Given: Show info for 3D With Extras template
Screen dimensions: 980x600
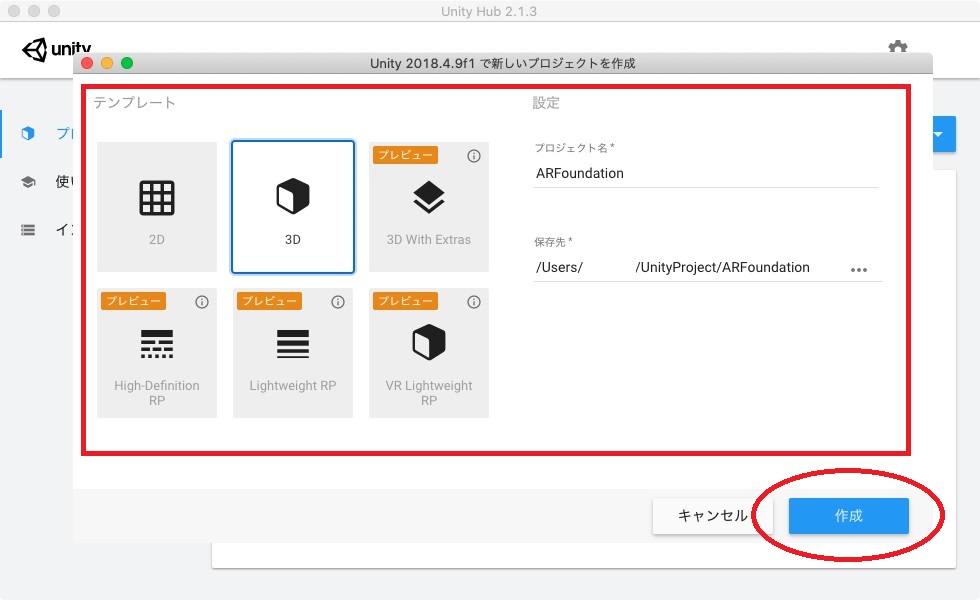Looking at the screenshot, I should tap(474, 156).
